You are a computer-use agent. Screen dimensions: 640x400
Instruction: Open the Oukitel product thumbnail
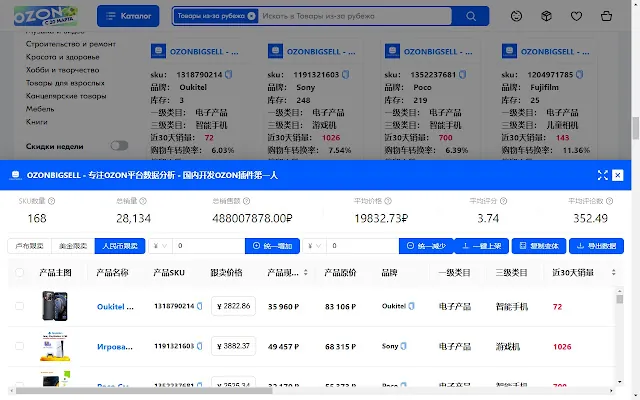click(x=55, y=306)
